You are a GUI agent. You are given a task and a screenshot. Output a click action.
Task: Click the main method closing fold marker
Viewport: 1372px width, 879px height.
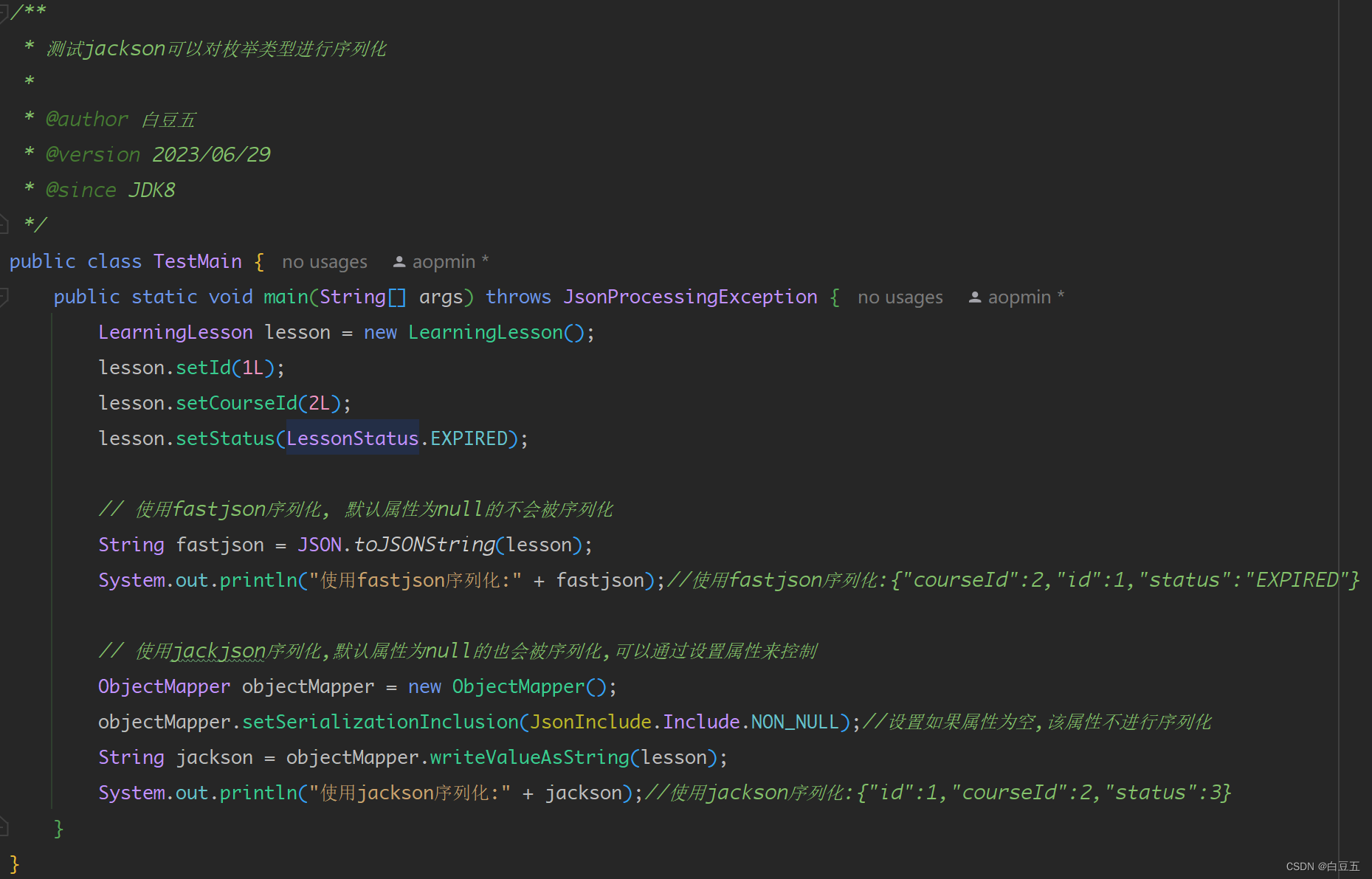pos(4,827)
